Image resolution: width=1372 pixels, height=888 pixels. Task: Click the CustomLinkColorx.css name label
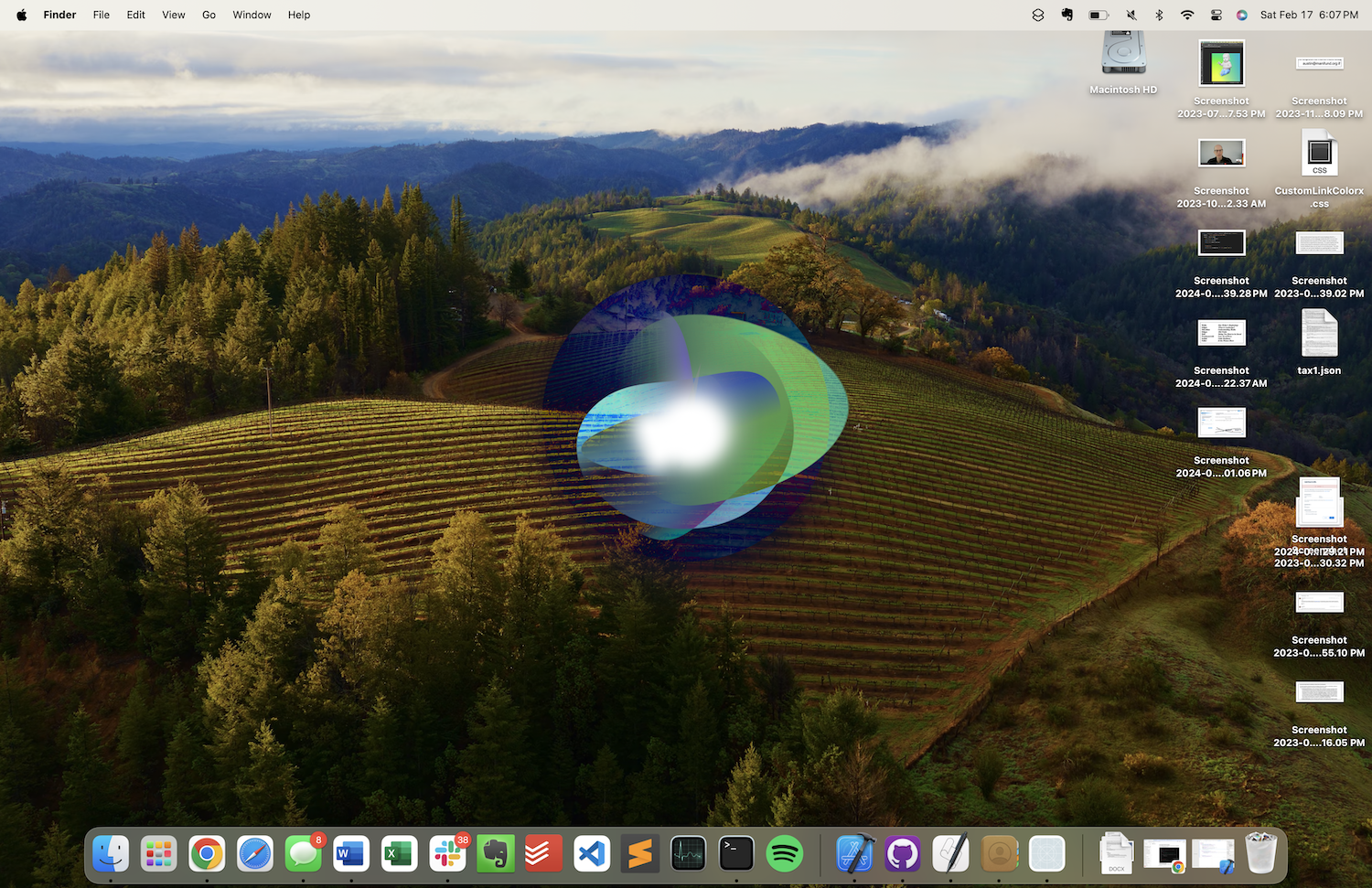coord(1319,198)
